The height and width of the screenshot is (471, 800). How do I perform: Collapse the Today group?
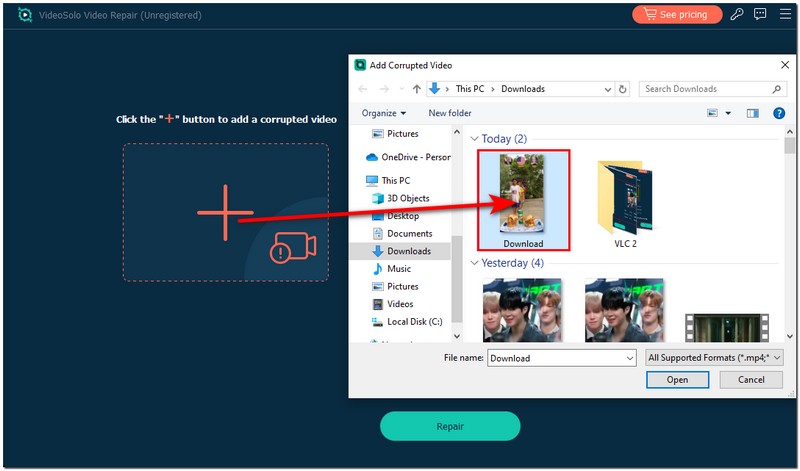(474, 139)
